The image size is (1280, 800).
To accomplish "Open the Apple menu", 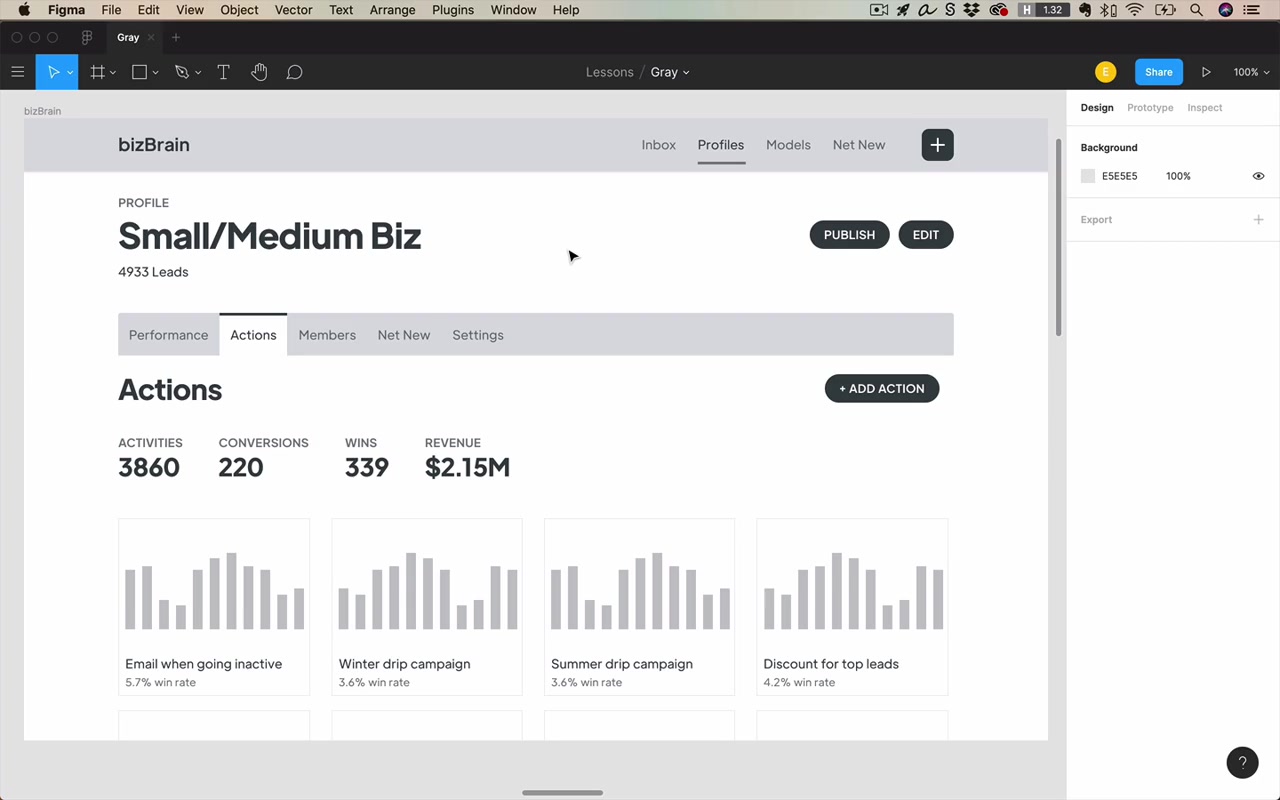I will point(24,10).
